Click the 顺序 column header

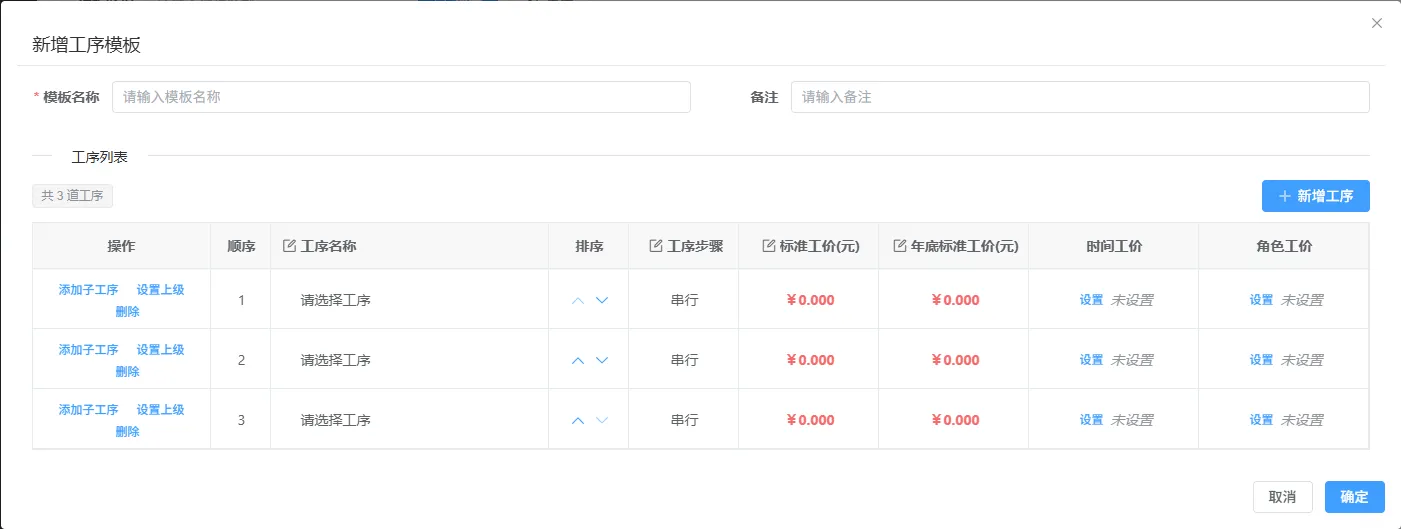(x=241, y=246)
